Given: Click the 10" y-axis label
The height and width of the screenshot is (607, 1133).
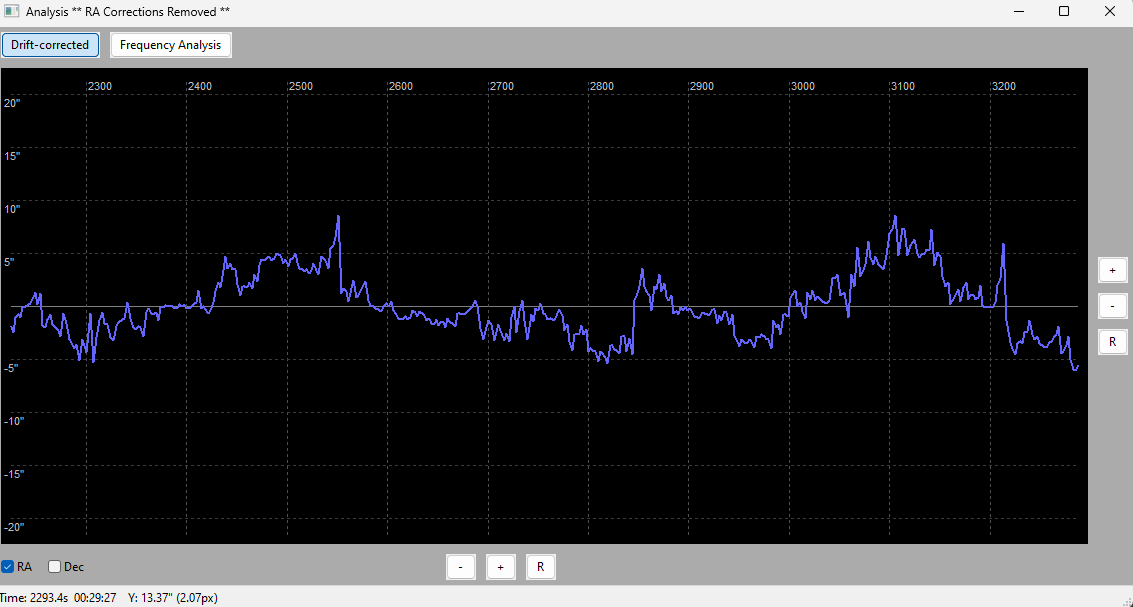Looking at the screenshot, I should pos(12,209).
